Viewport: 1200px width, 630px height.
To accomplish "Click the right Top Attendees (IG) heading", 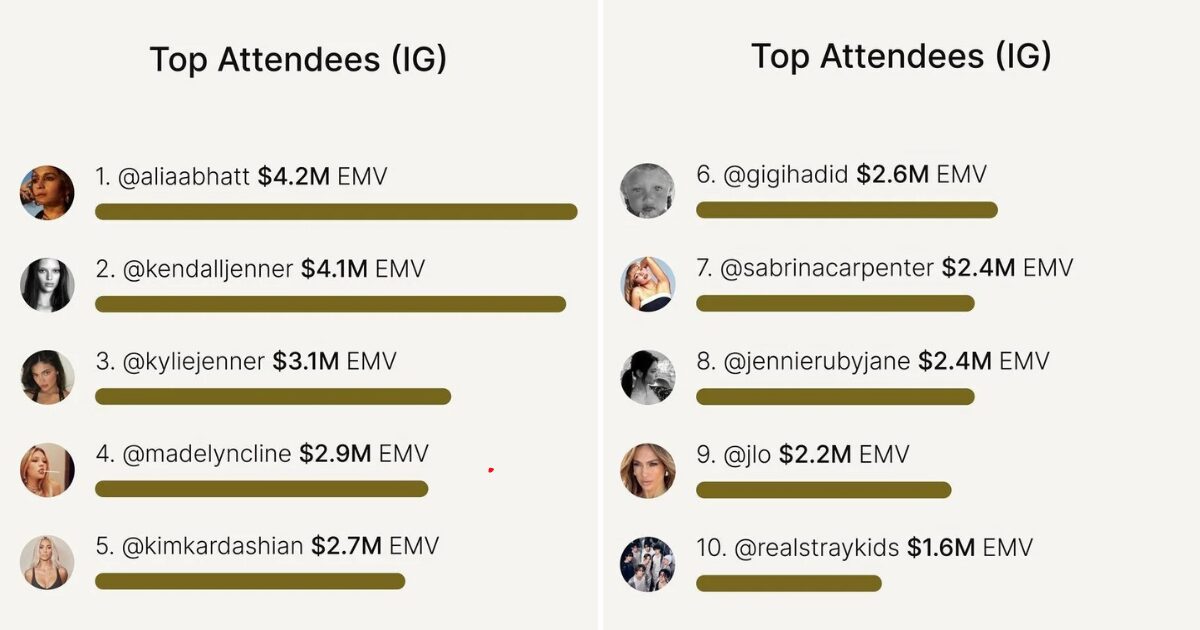I will [x=901, y=56].
